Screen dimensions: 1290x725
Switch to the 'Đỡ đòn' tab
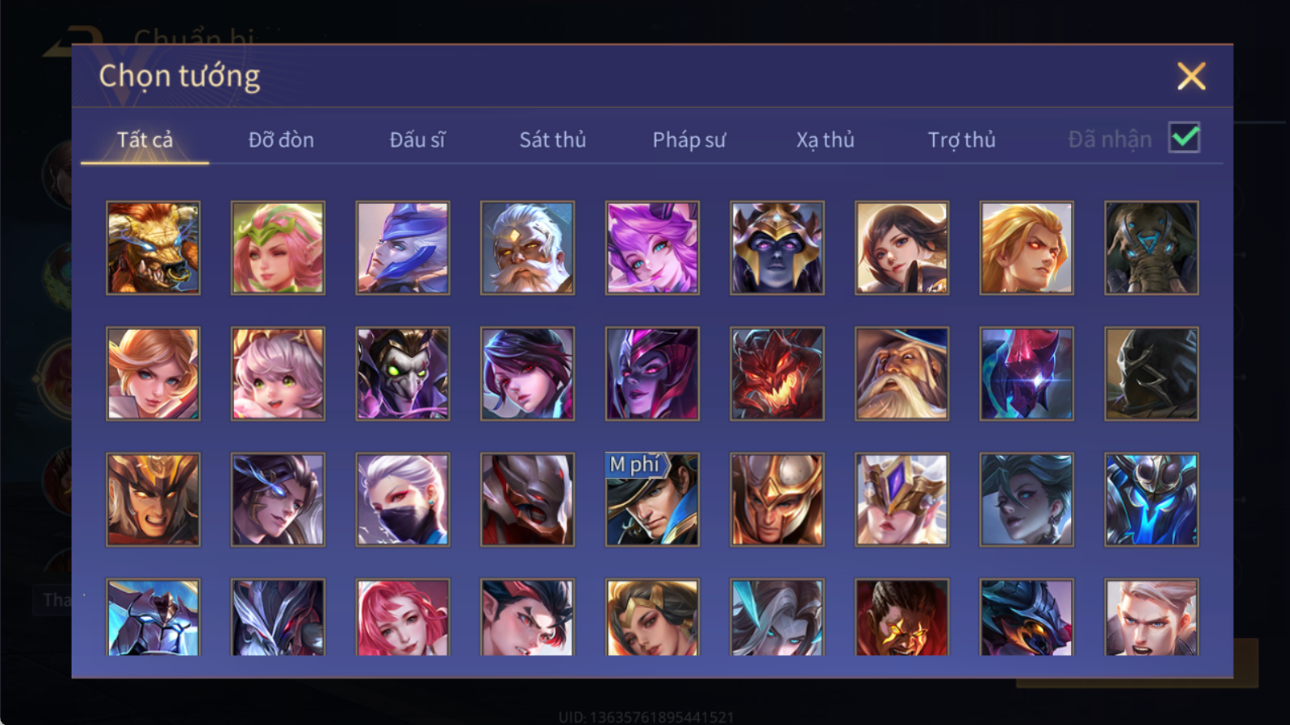(x=281, y=140)
